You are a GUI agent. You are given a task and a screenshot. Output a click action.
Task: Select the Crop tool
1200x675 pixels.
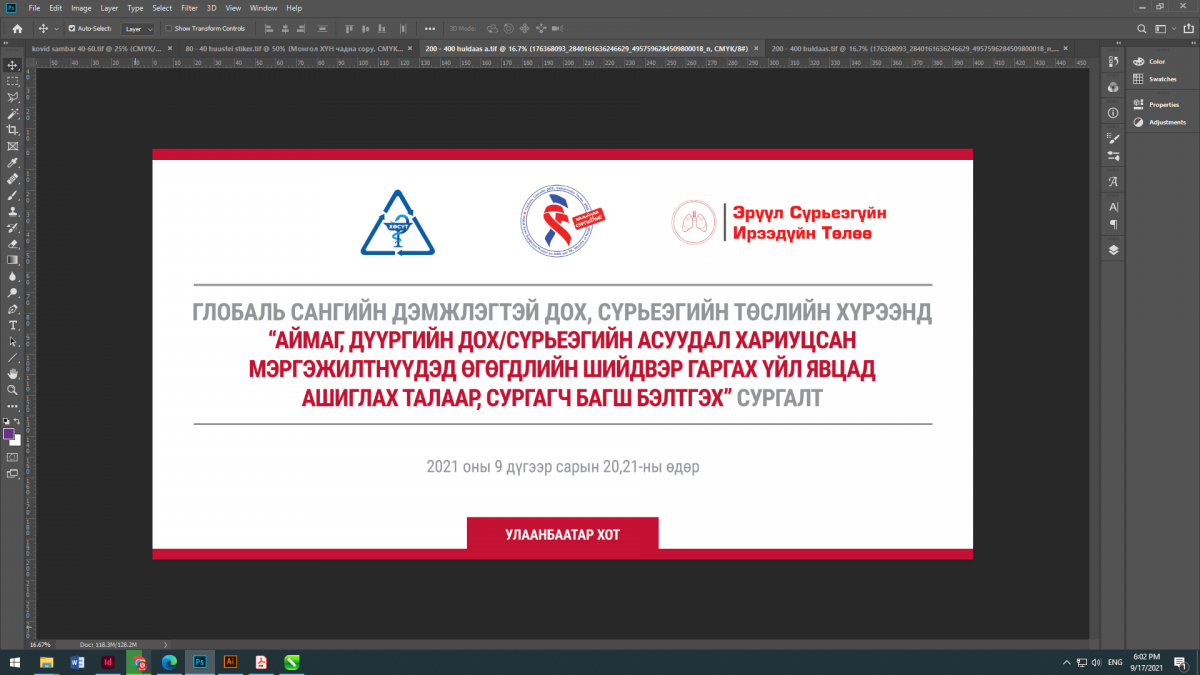tap(13, 130)
